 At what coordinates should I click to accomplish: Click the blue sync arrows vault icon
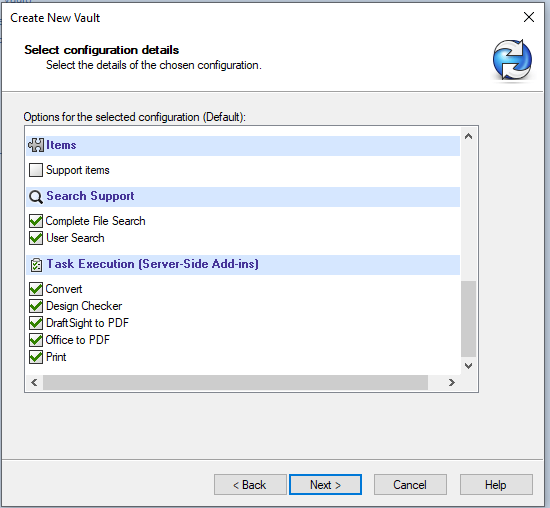(512, 59)
